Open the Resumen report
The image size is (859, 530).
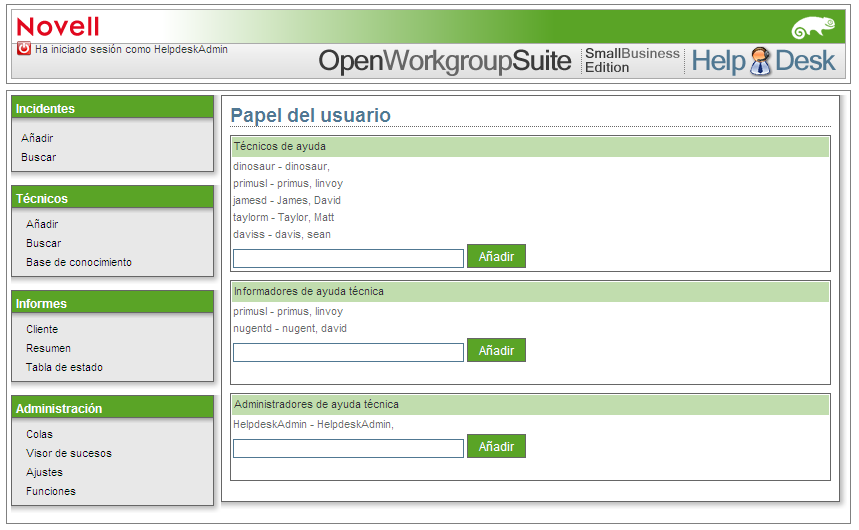tap(48, 349)
